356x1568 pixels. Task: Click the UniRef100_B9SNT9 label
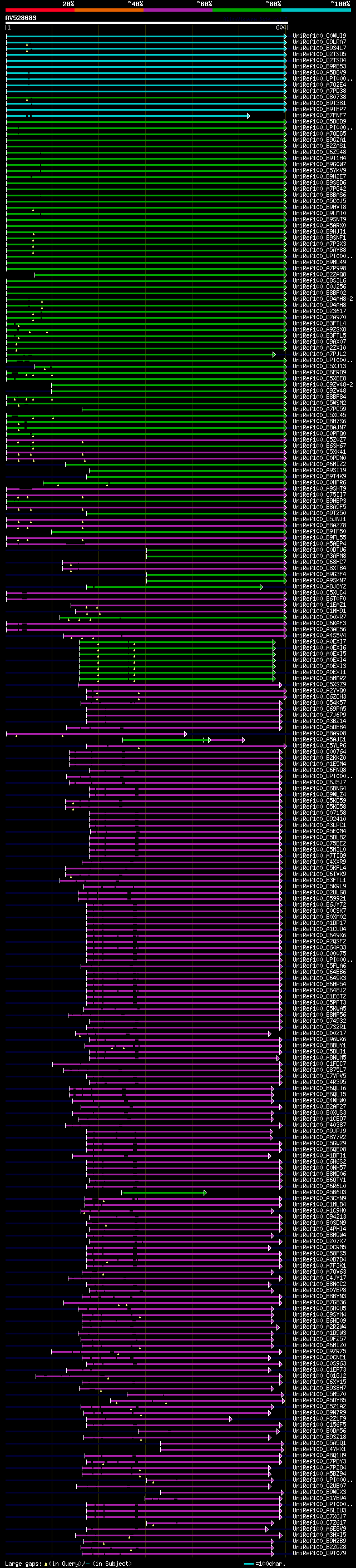(319, 220)
